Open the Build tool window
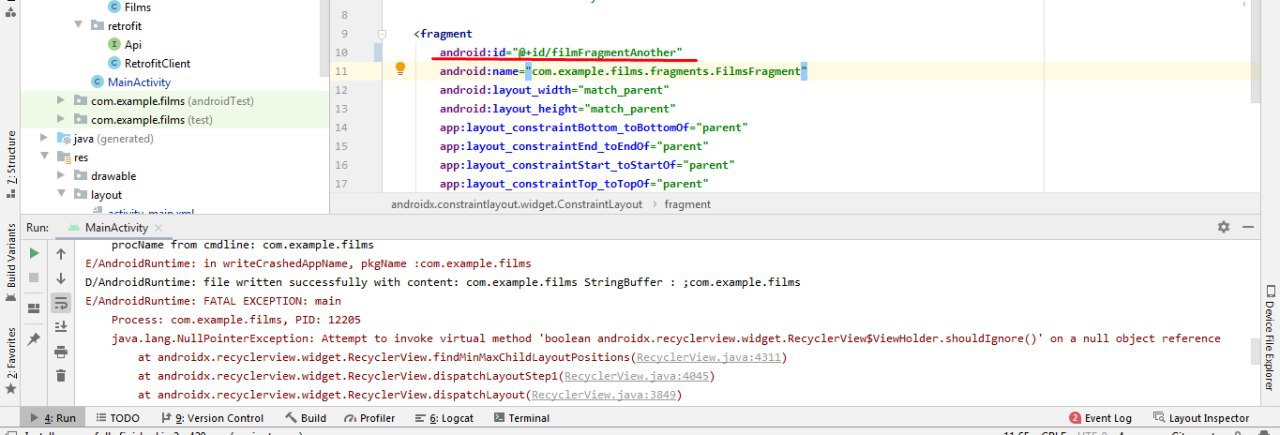 pos(306,418)
